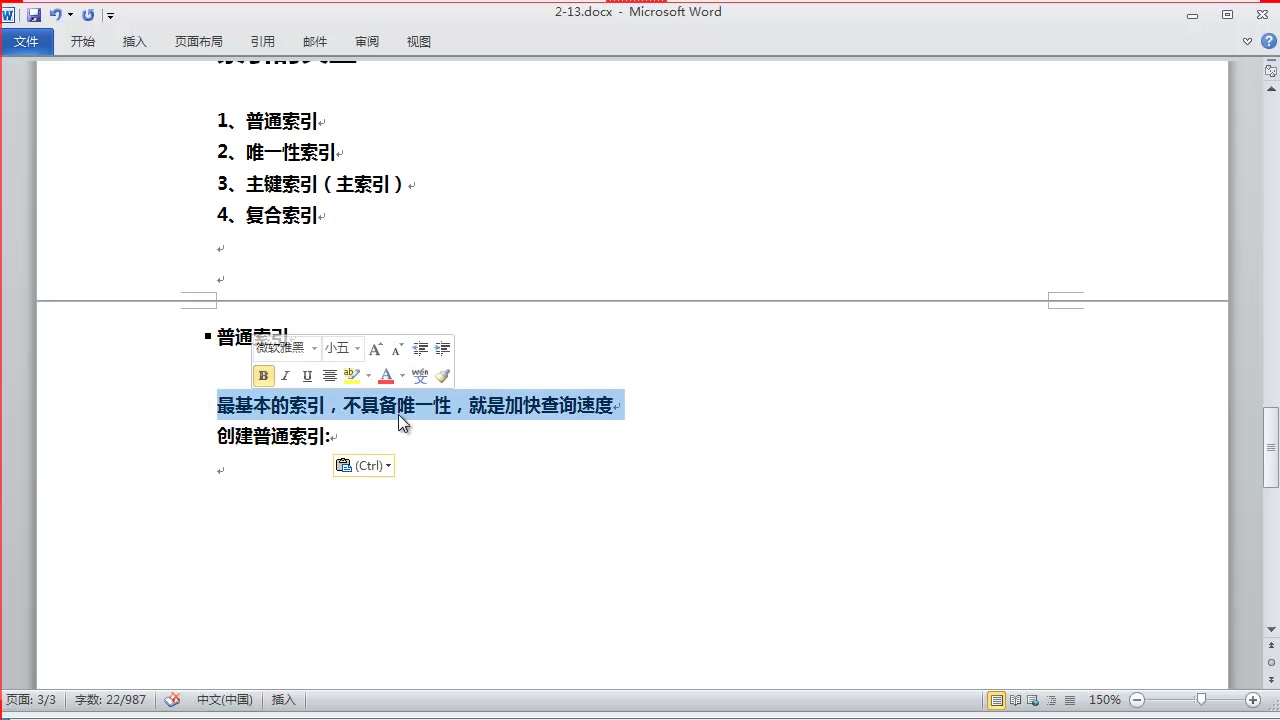Switch to Outline view

[x=1052, y=700]
